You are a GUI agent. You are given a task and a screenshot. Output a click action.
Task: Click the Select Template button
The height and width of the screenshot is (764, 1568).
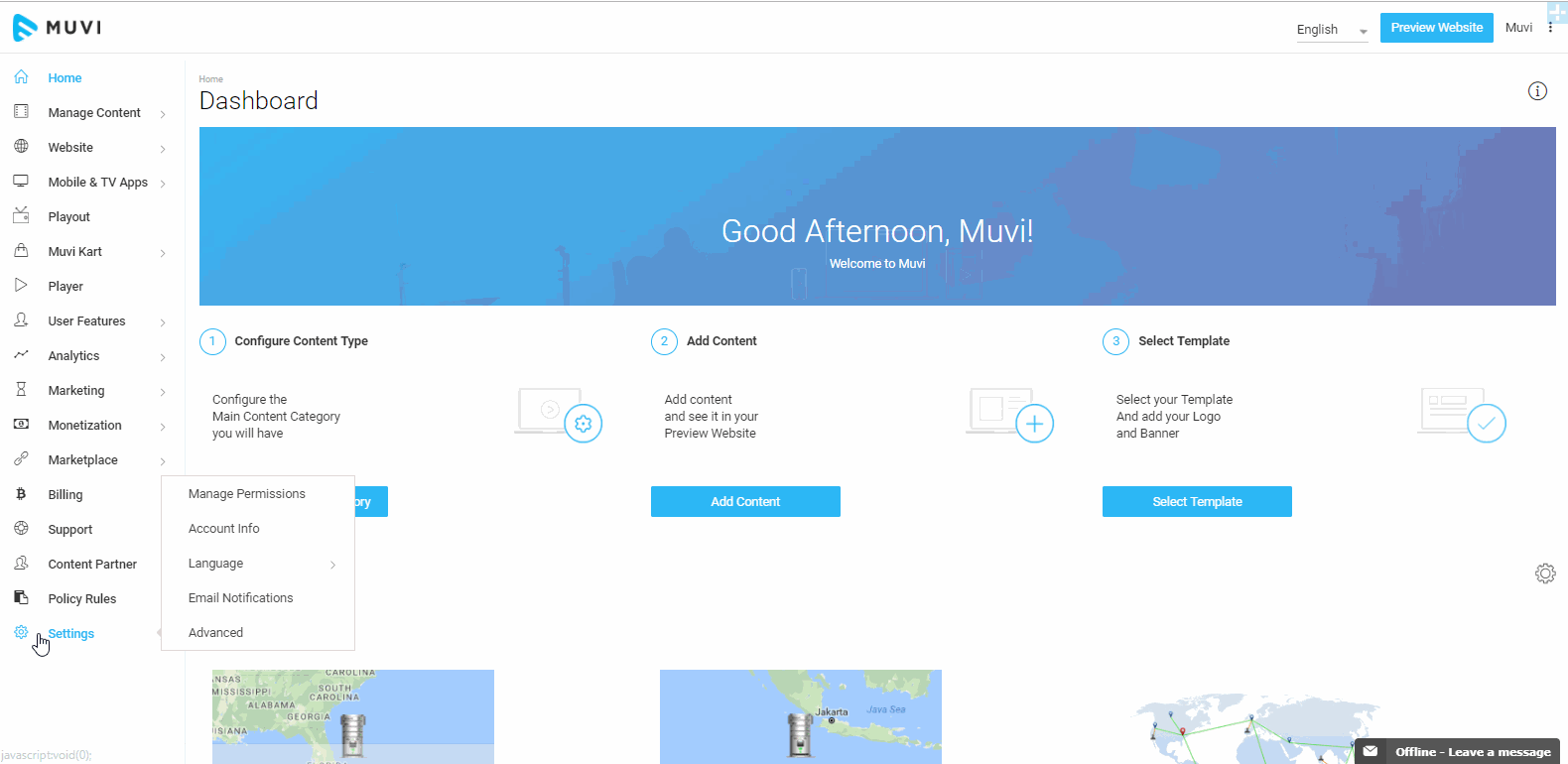coord(1197,501)
